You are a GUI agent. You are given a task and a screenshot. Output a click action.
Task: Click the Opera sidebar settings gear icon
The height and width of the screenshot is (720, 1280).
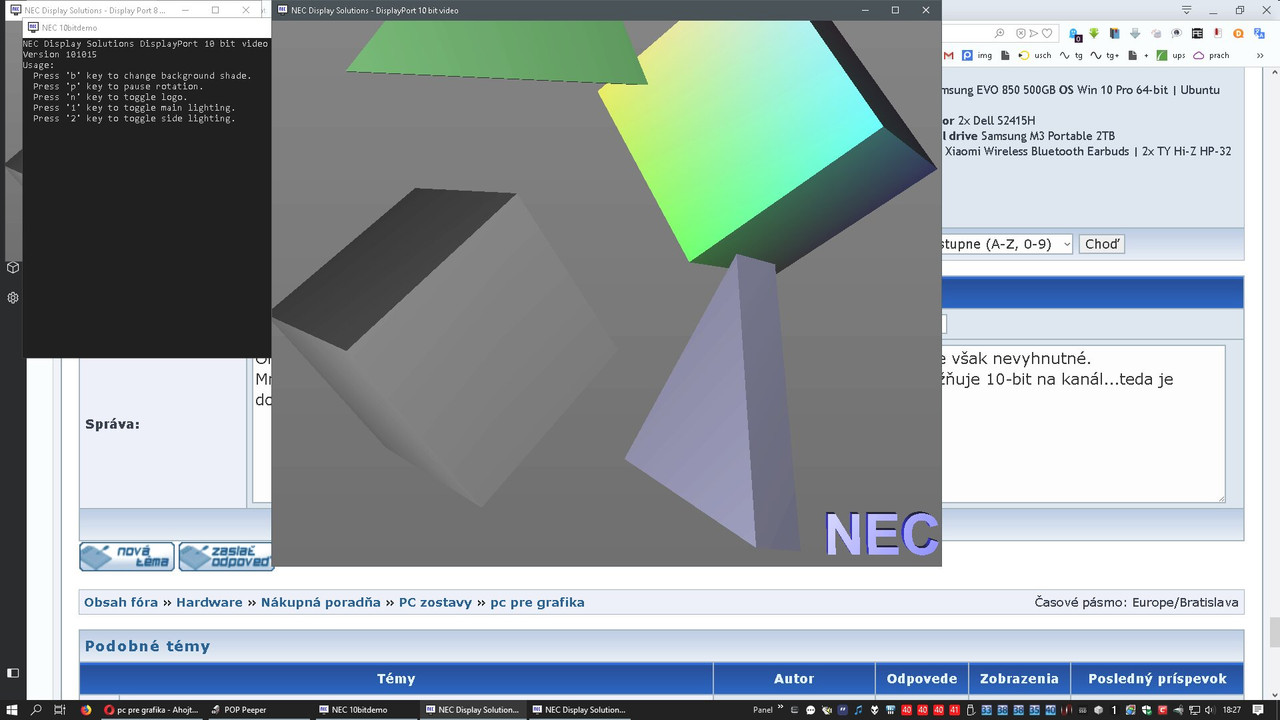[x=13, y=298]
